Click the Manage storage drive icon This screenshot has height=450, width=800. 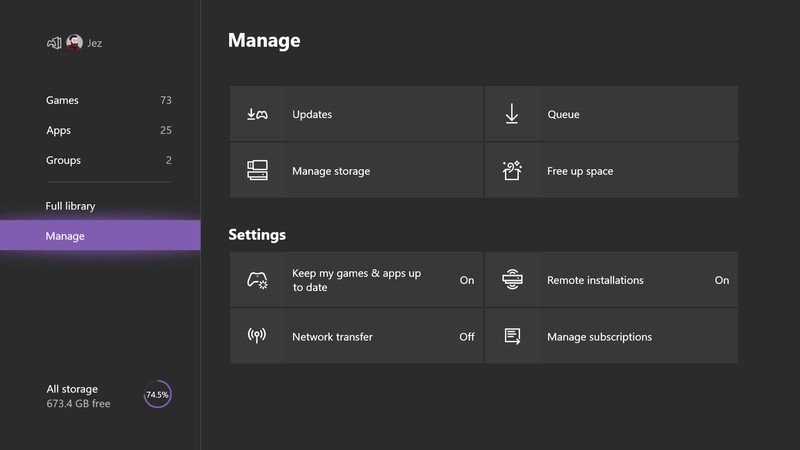(x=257, y=171)
